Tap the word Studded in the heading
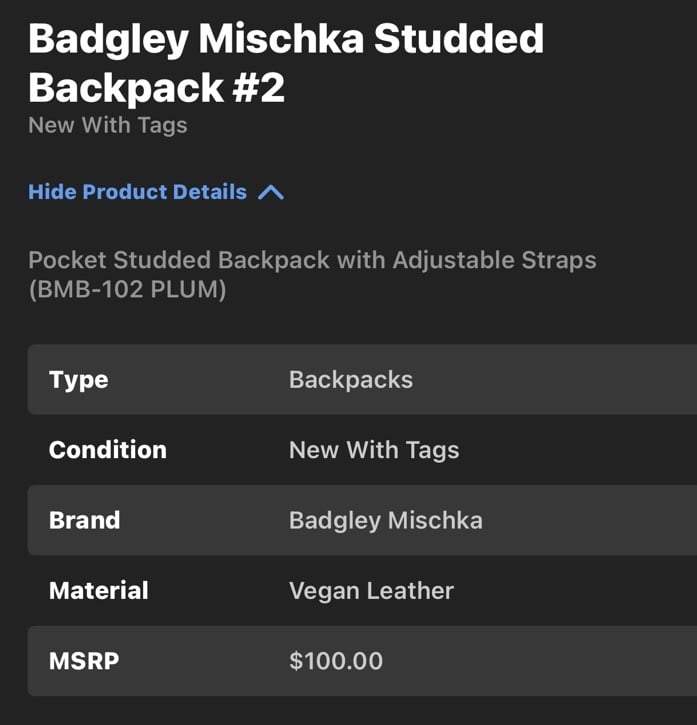Viewport: 697px width, 725px height. pyautogui.click(x=459, y=39)
